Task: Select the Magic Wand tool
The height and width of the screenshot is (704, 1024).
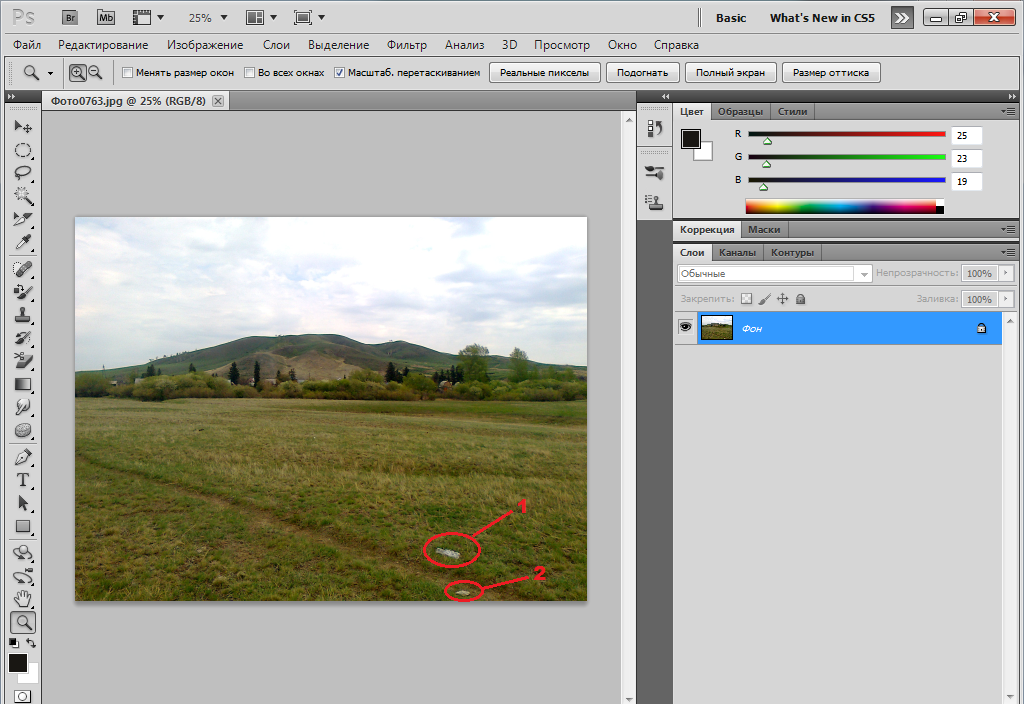Action: [x=23, y=196]
